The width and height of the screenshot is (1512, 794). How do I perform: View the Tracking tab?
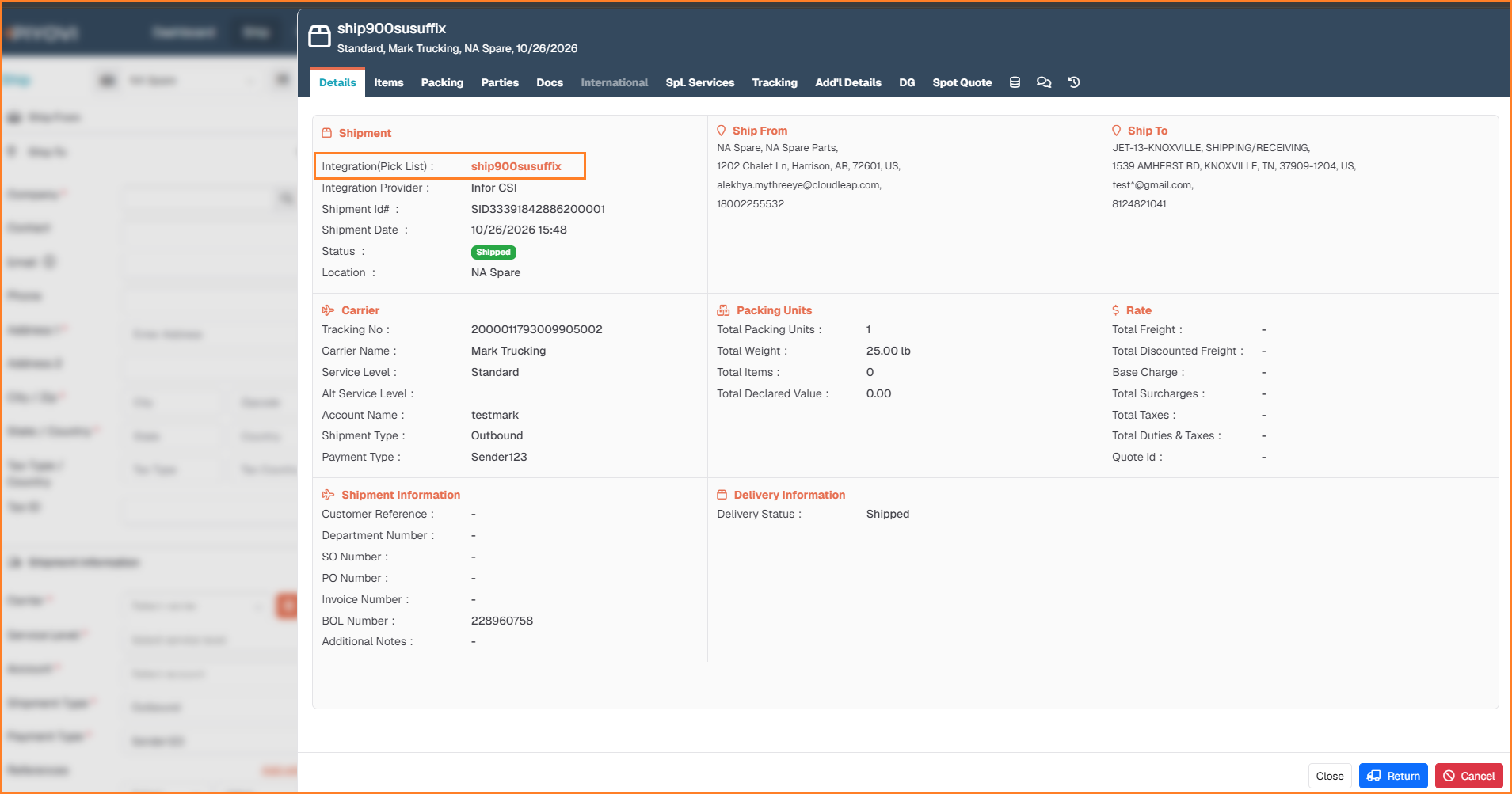tap(775, 82)
